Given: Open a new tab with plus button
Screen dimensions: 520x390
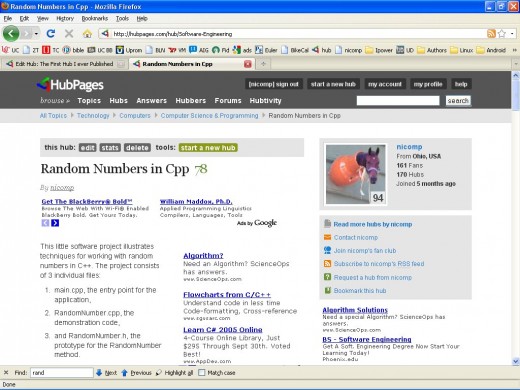Looking at the screenshot, I should click(263, 64).
